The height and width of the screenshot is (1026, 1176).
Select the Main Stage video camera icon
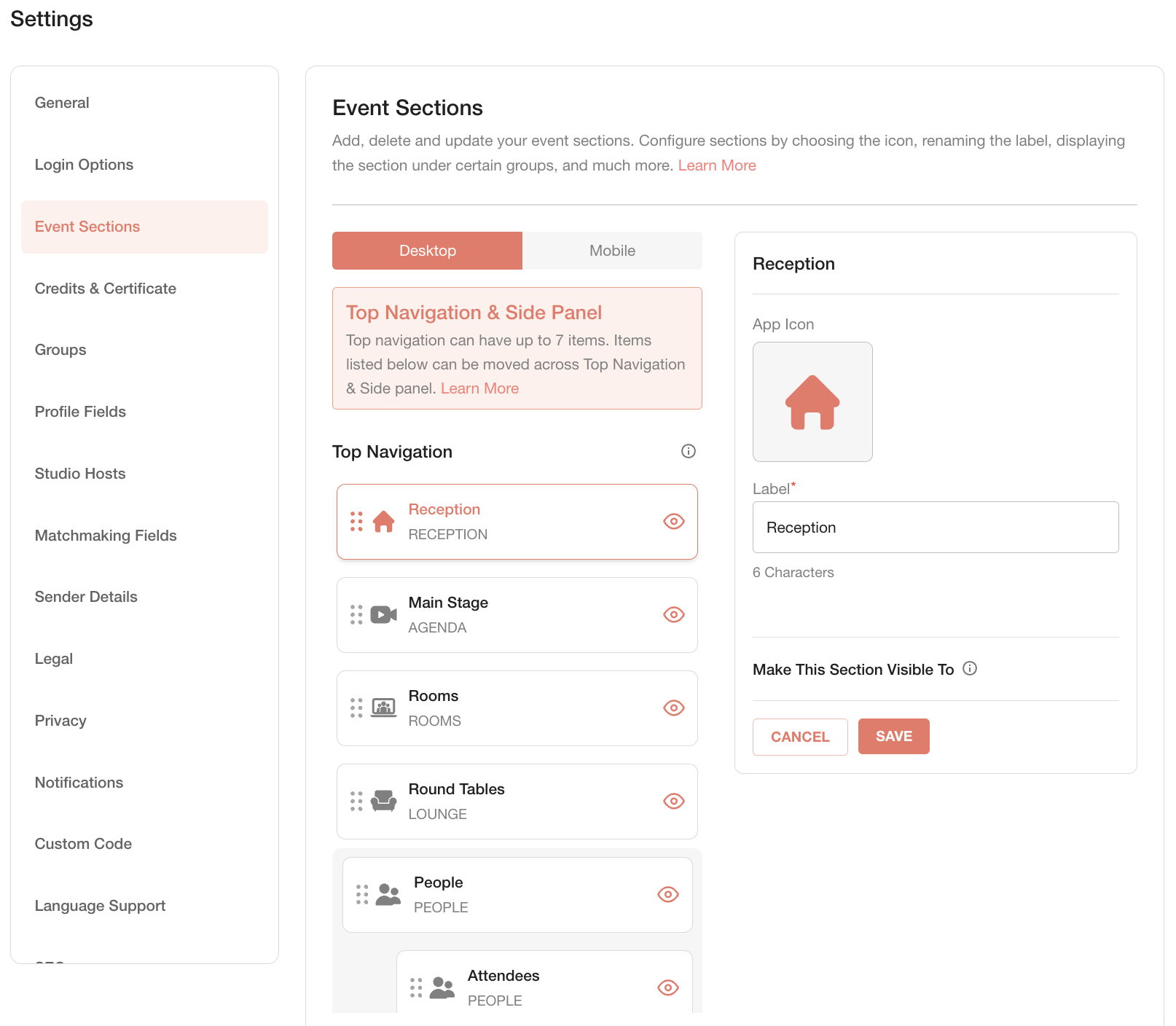382,614
